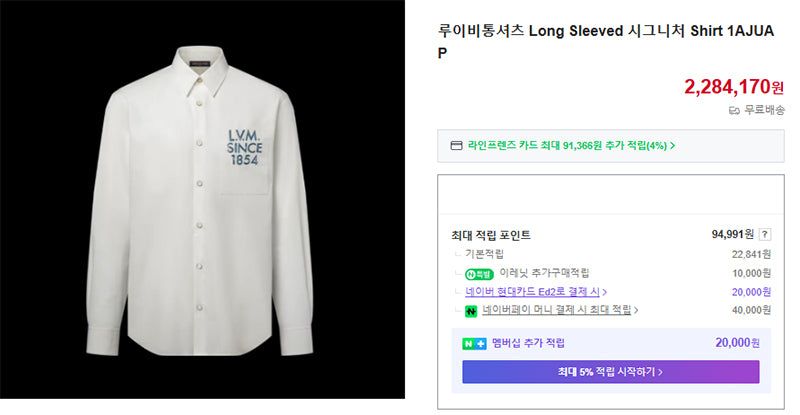Open 네이버페이 머니 결제 시 최대 적립 link

(x=557, y=310)
